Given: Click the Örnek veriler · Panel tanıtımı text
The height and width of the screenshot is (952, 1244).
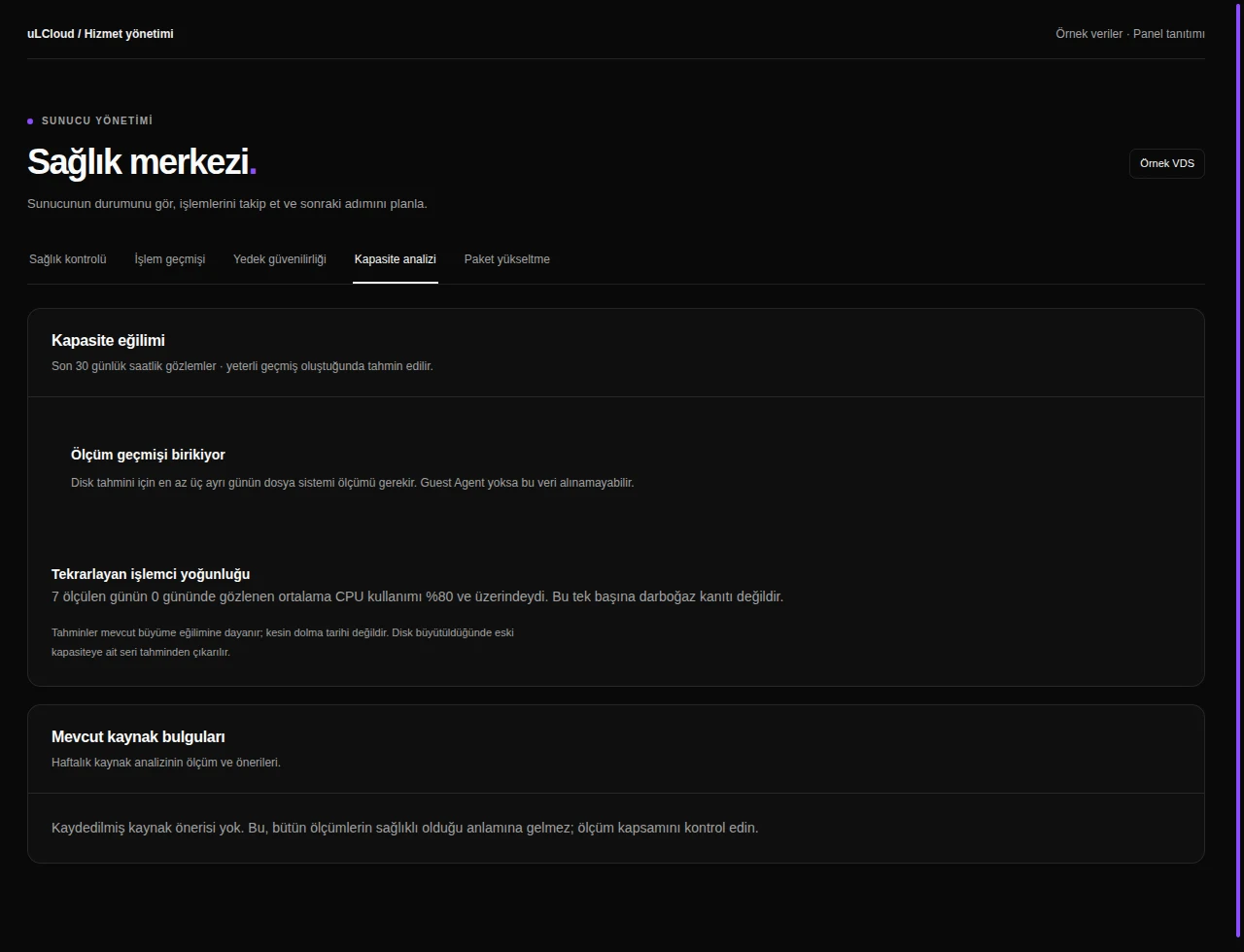Looking at the screenshot, I should 1130,34.
